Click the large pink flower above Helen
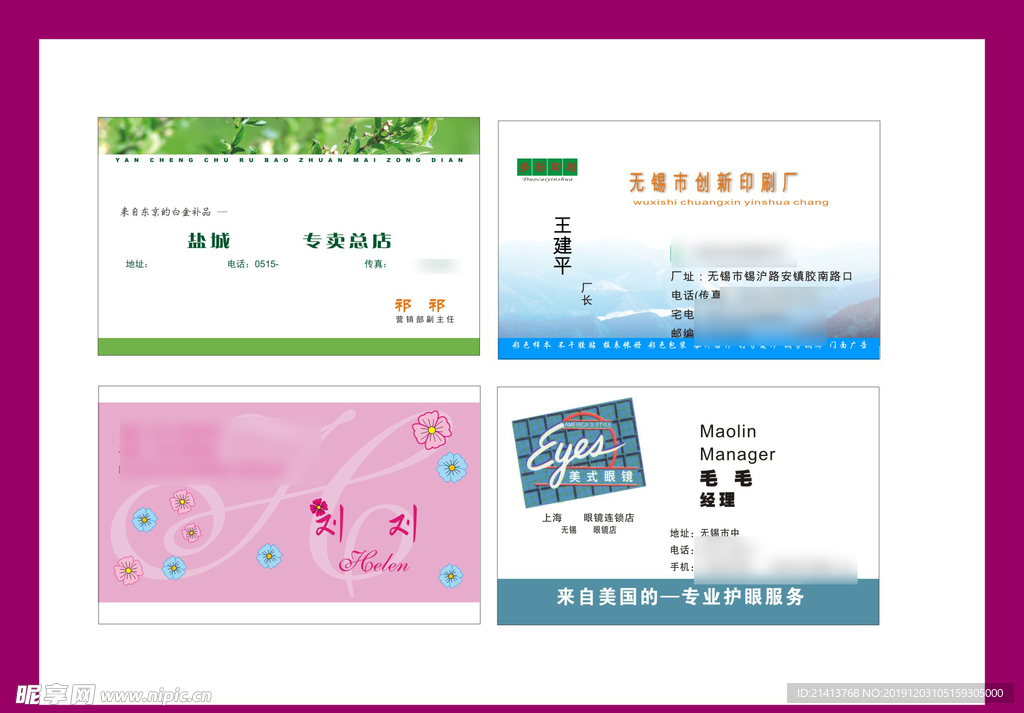 coord(432,429)
